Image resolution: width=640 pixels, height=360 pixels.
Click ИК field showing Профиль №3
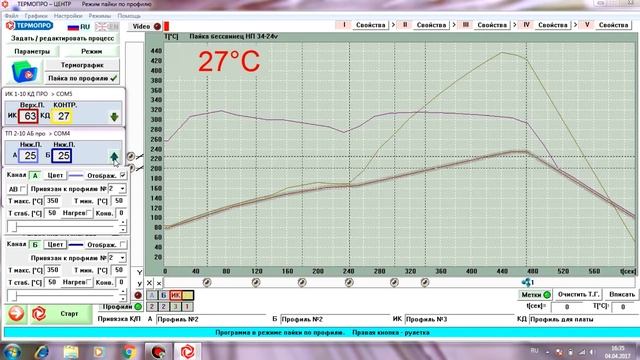459,319
